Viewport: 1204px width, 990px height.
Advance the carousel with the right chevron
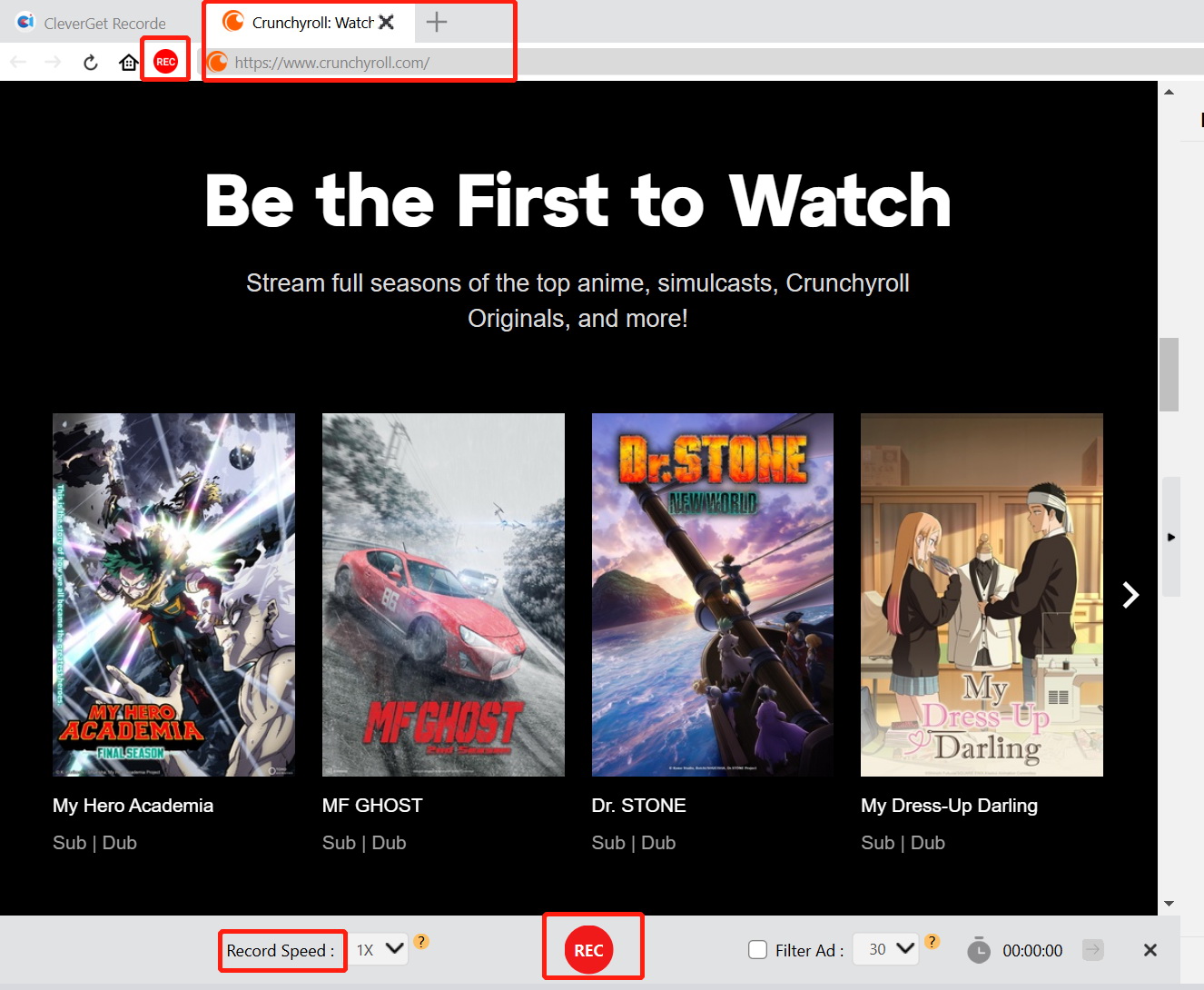(x=1130, y=595)
